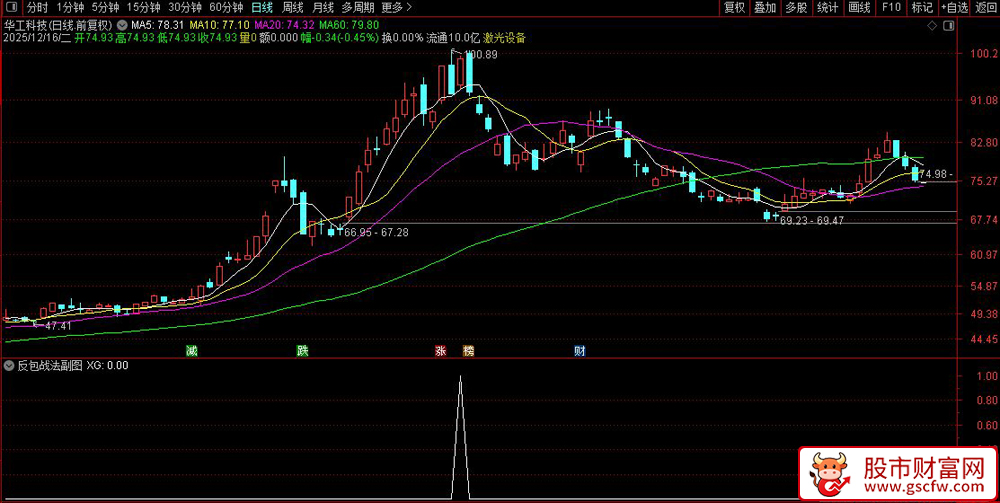Click the green 减 event marker
The width and height of the screenshot is (1000, 503).
pos(191,351)
